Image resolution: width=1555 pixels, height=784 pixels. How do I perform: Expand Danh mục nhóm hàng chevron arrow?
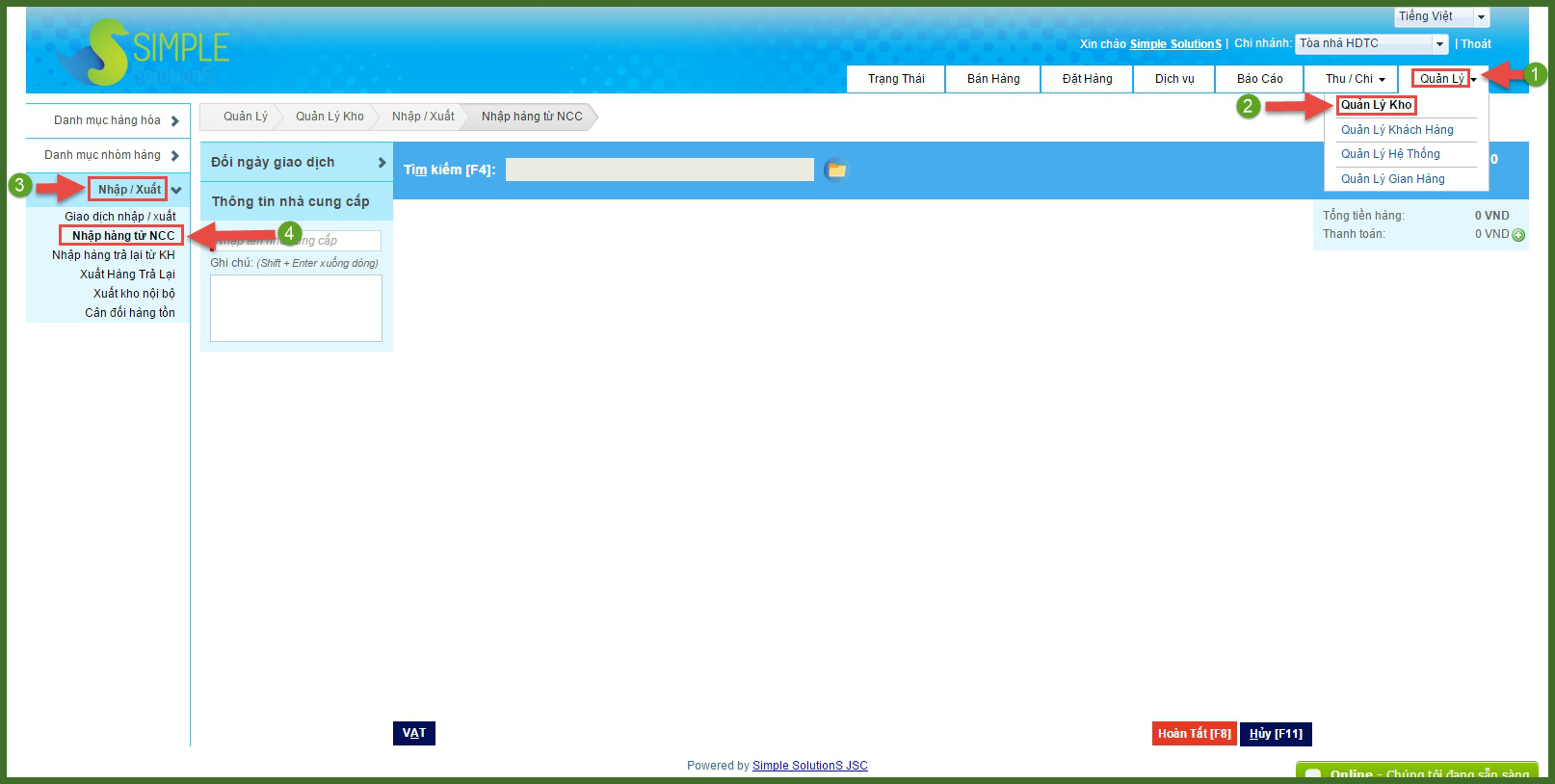tap(174, 156)
